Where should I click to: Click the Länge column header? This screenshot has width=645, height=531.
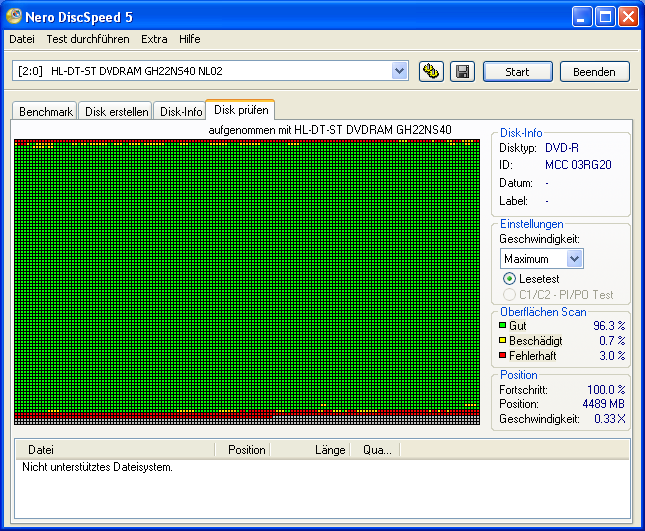click(x=310, y=450)
